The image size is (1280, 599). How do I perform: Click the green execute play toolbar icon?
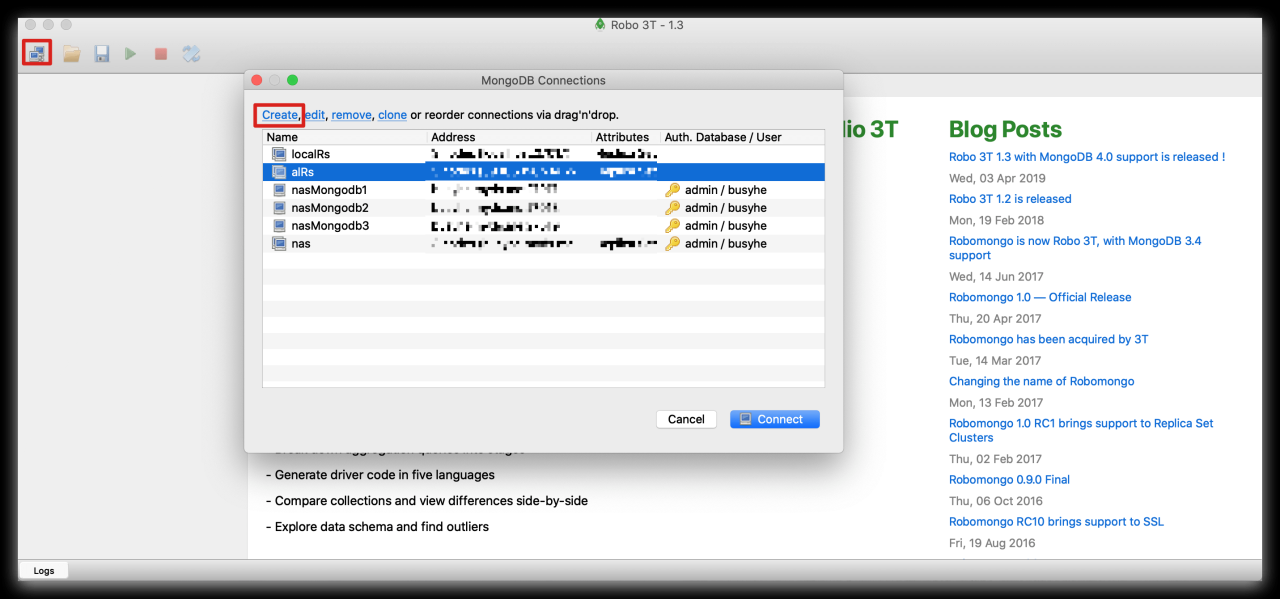(131, 54)
